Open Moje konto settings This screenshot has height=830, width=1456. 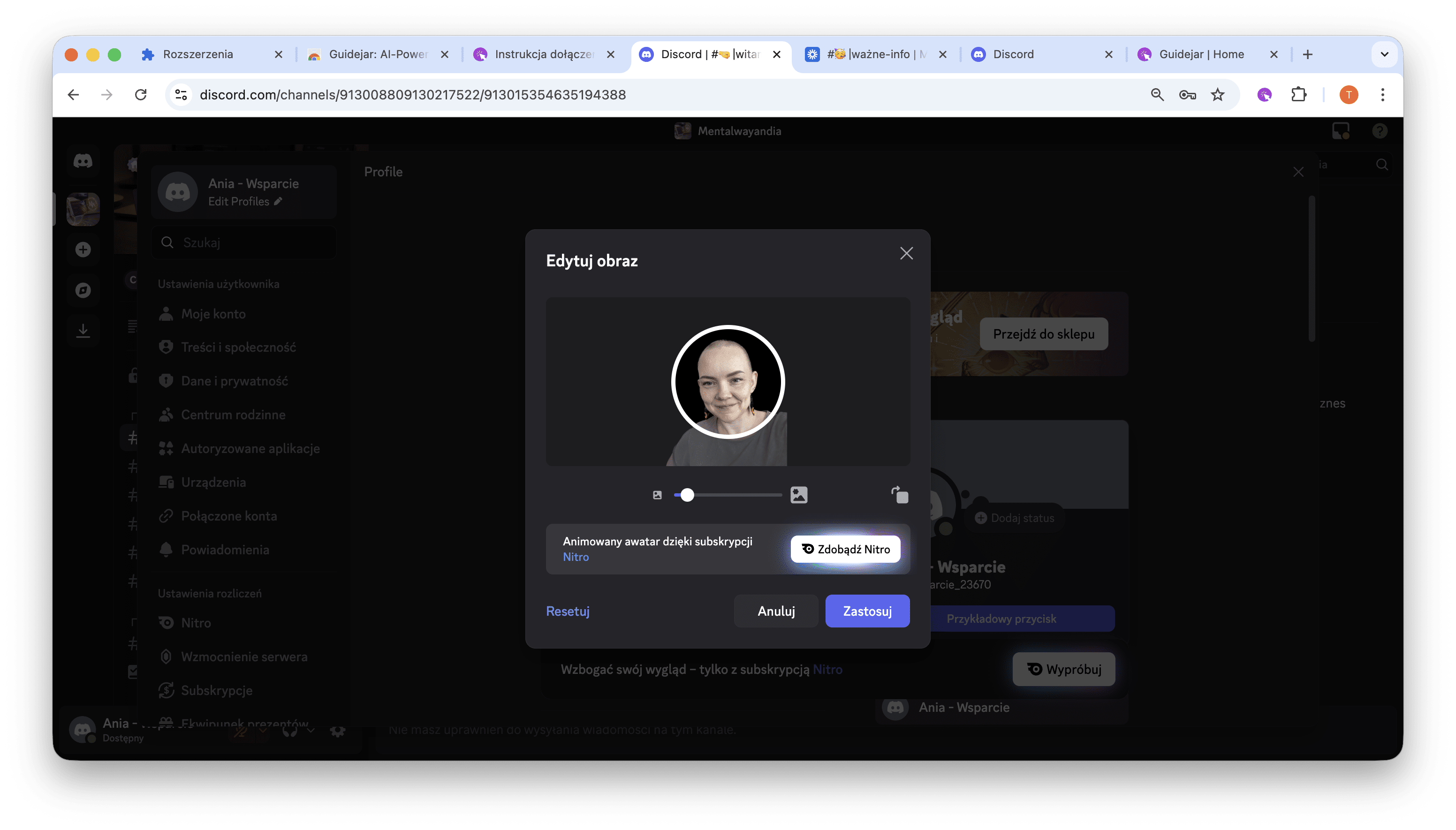(x=244, y=314)
